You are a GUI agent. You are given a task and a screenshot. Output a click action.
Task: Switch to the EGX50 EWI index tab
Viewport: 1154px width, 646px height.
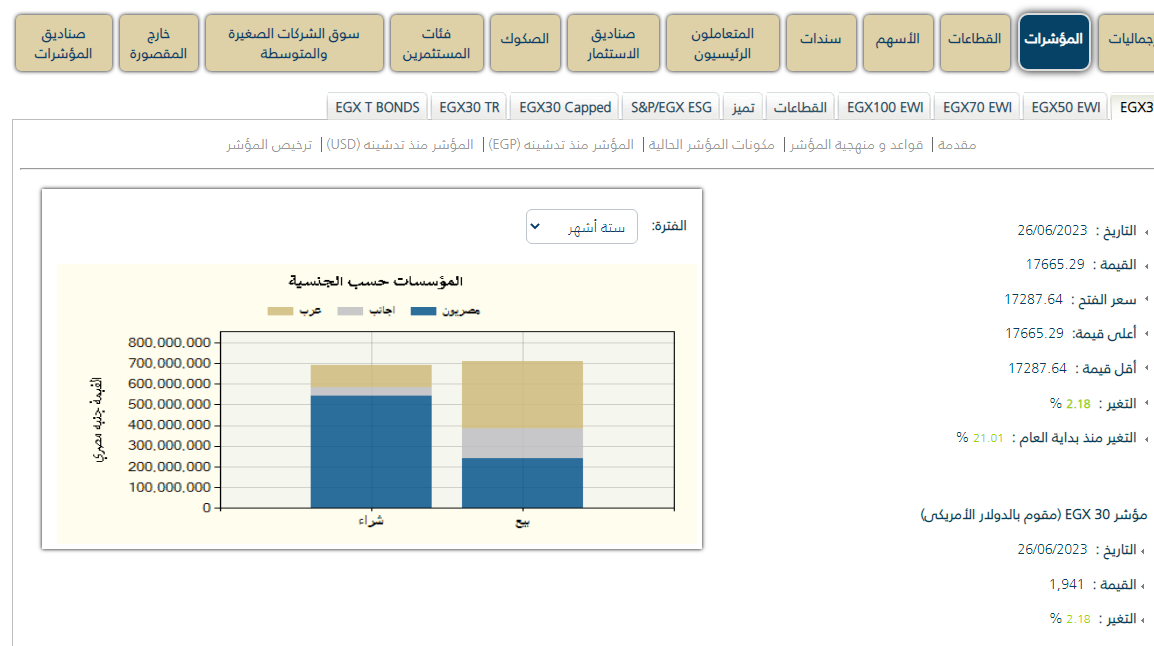[x=1066, y=107]
